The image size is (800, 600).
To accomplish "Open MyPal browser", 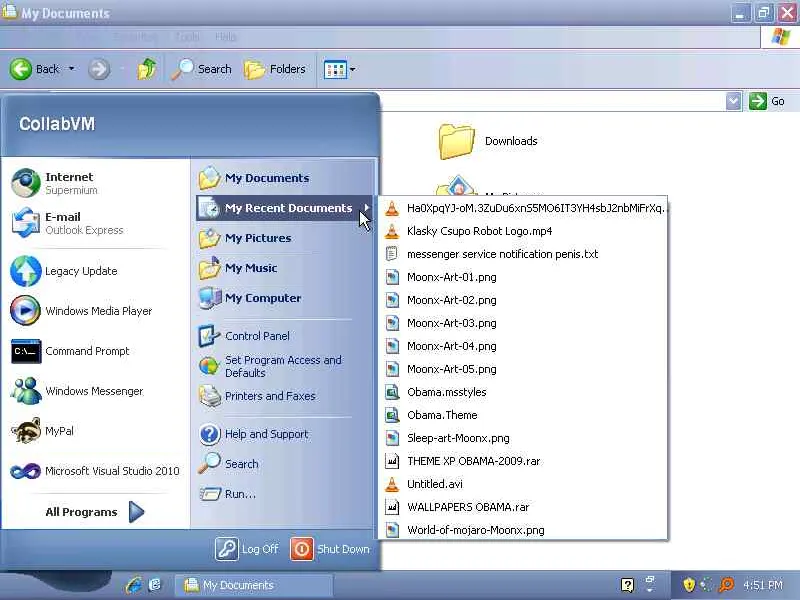I will coord(95,431).
